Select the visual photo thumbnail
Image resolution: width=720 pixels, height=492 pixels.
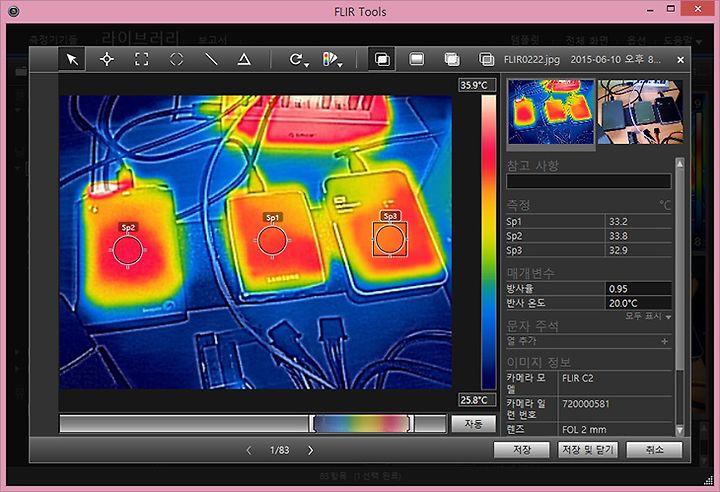click(640, 112)
